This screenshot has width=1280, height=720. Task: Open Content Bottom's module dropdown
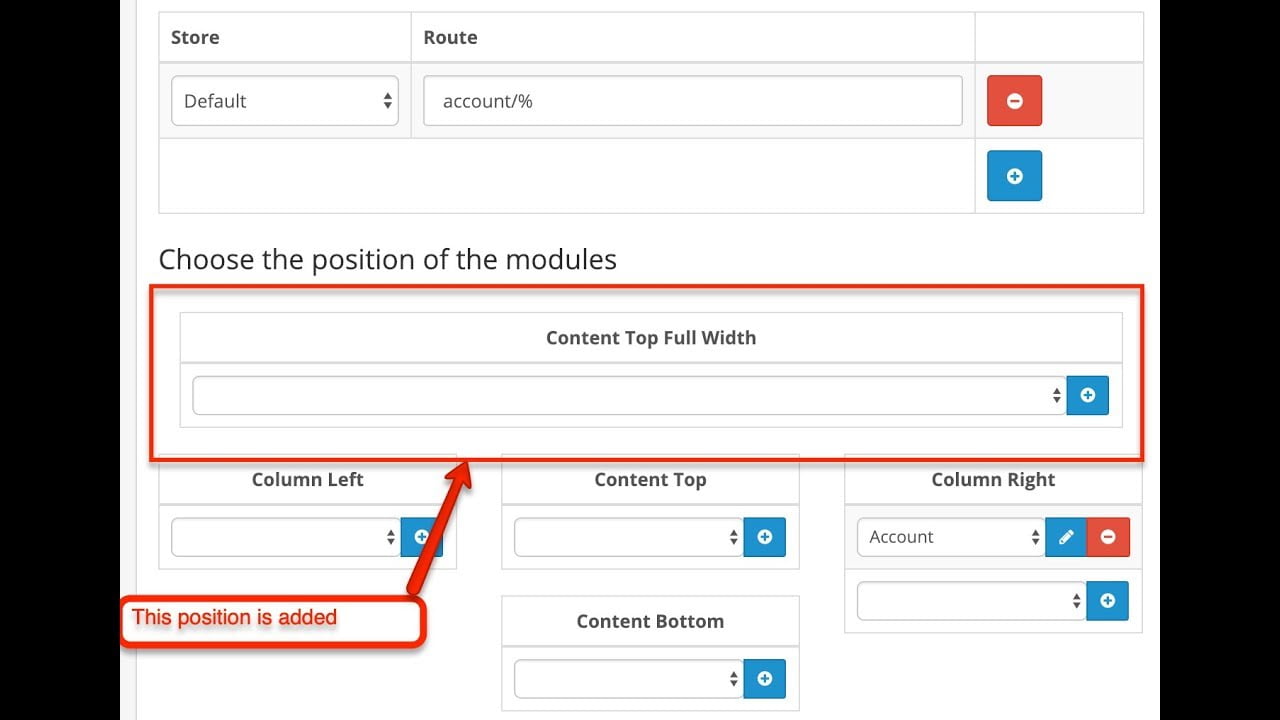[625, 679]
